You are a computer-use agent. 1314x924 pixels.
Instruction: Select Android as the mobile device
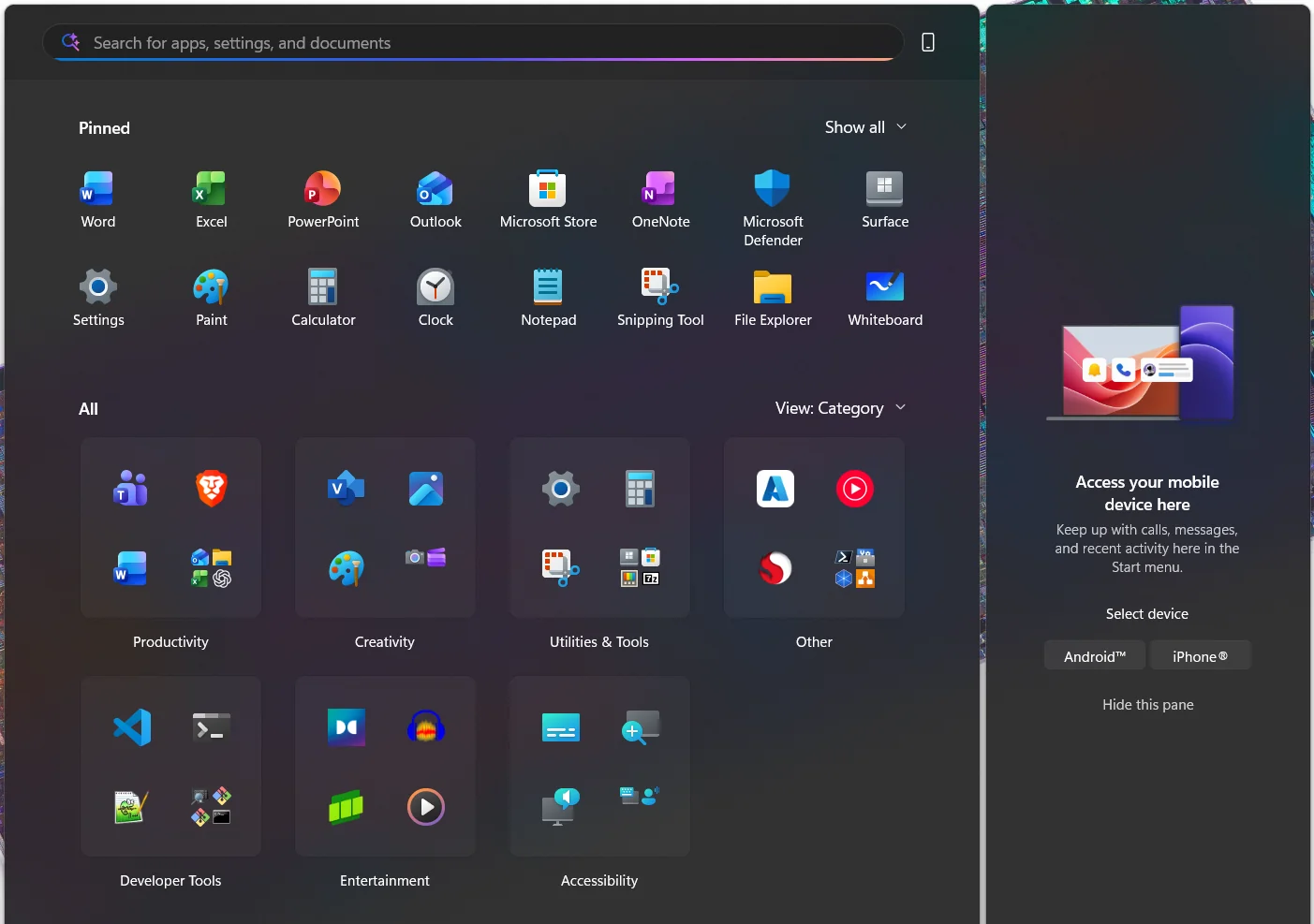(x=1094, y=656)
